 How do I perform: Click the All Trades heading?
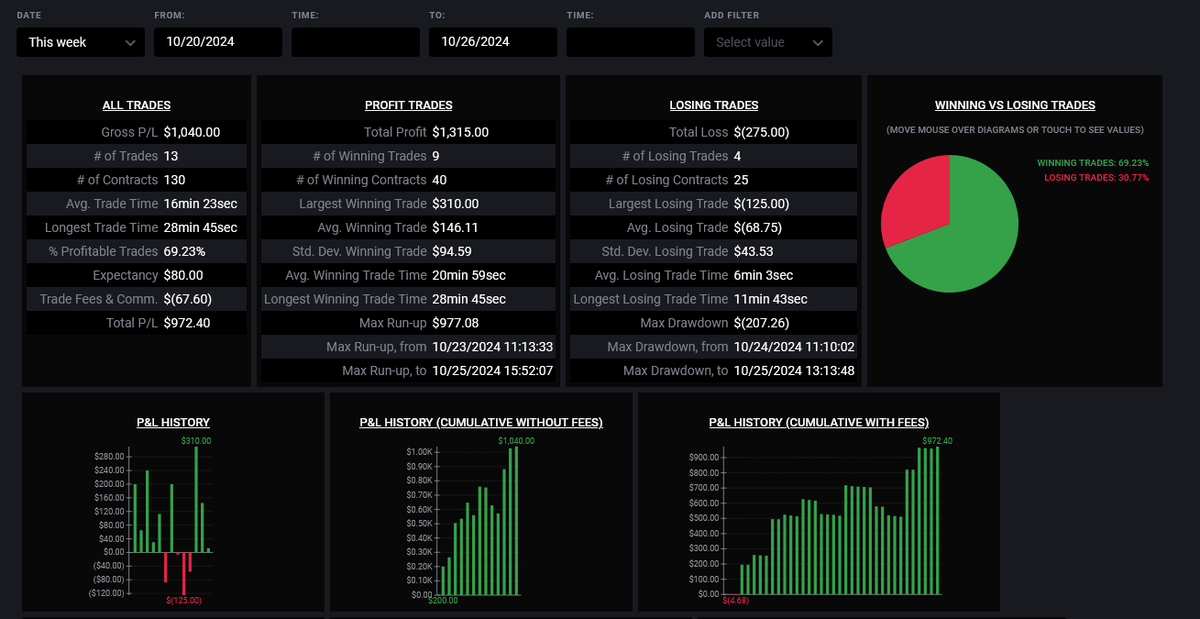(x=136, y=105)
